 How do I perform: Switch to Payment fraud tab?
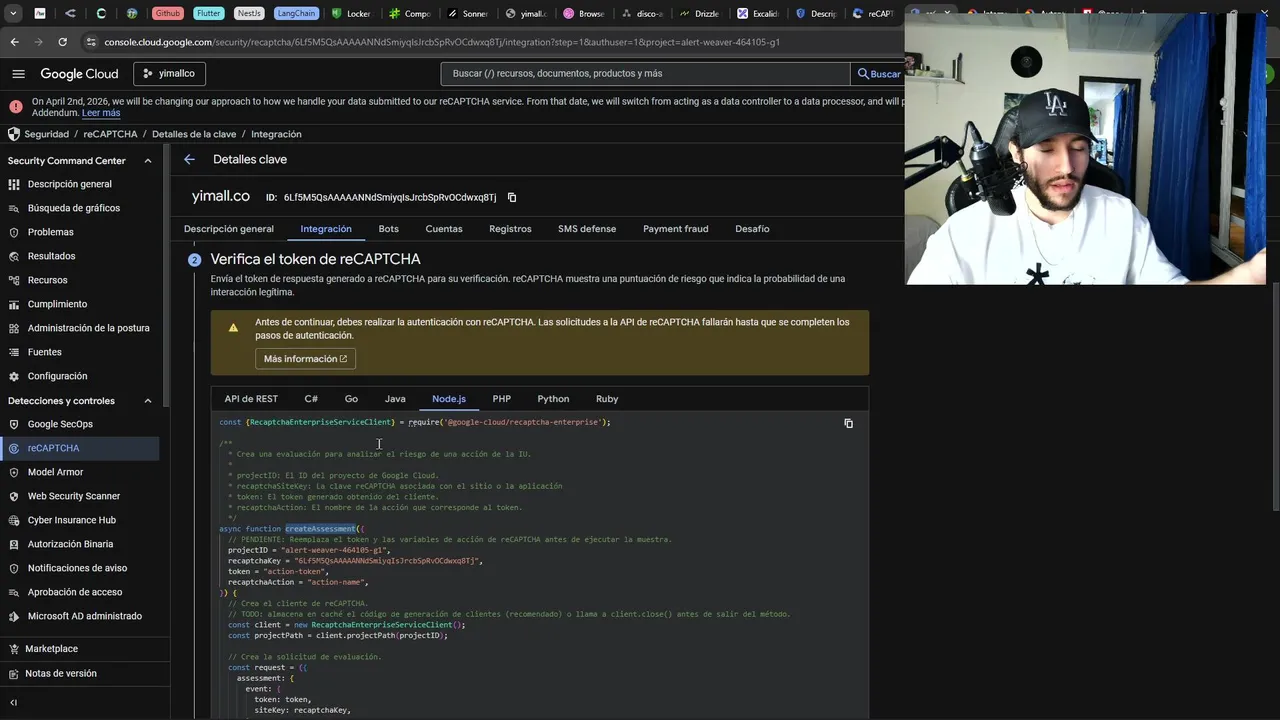pos(676,229)
